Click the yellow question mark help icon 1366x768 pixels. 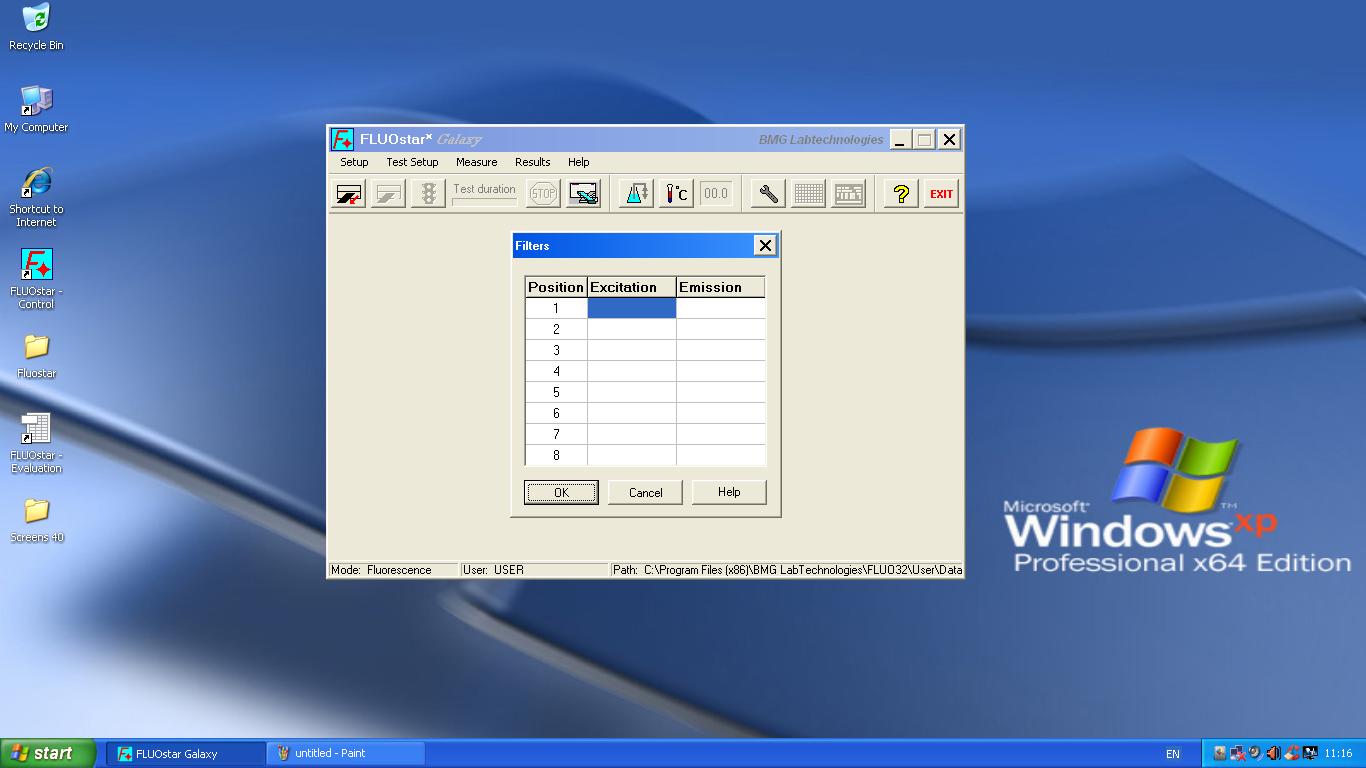click(x=901, y=194)
